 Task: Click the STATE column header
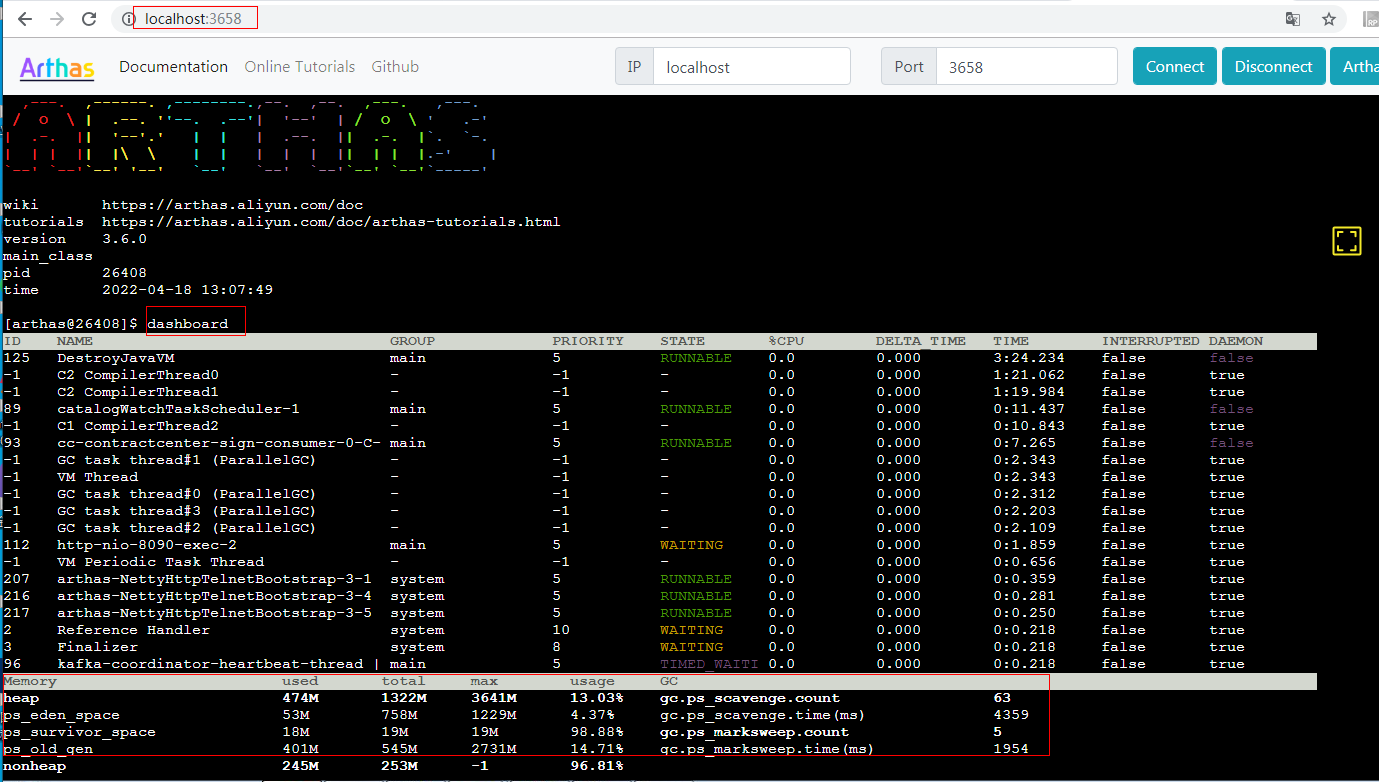pyautogui.click(x=683, y=341)
